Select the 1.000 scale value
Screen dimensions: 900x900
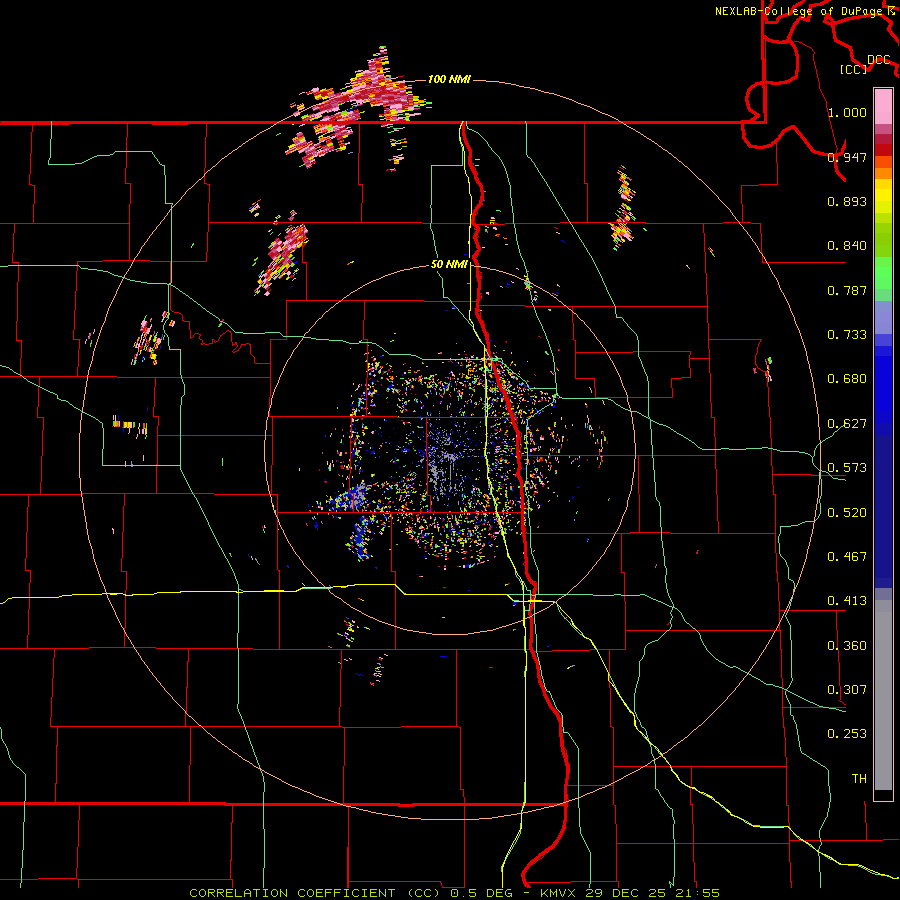(847, 112)
